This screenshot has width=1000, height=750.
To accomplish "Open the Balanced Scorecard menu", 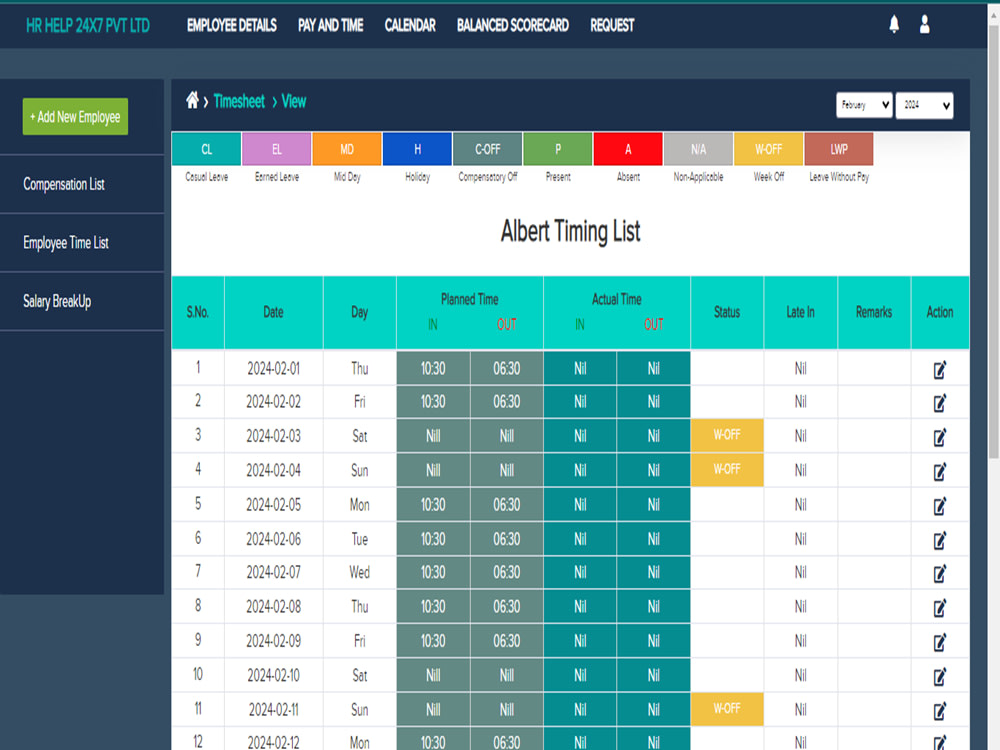I will click(513, 26).
